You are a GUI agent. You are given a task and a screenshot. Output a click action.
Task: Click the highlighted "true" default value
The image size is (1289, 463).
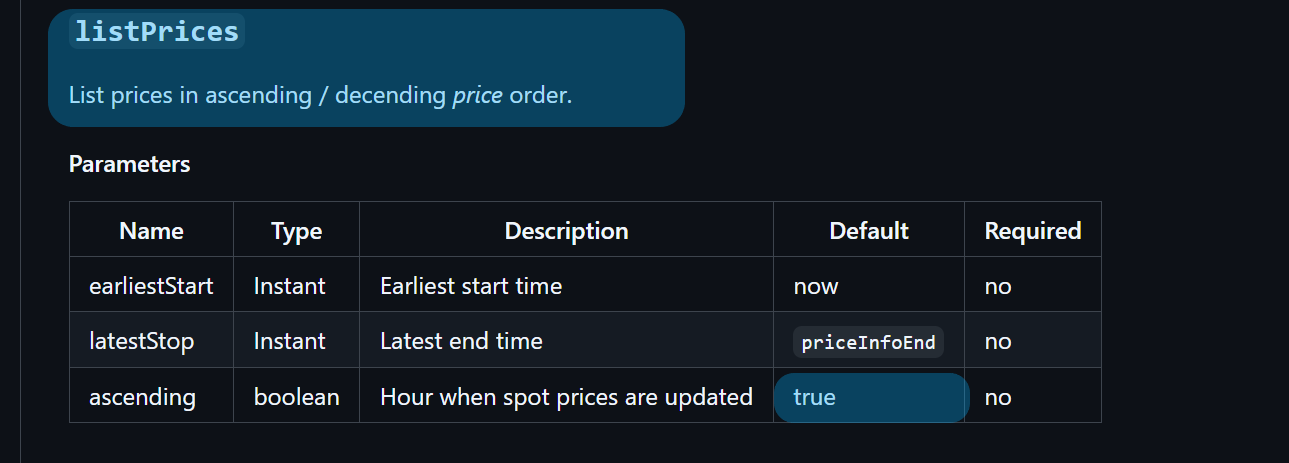814,397
